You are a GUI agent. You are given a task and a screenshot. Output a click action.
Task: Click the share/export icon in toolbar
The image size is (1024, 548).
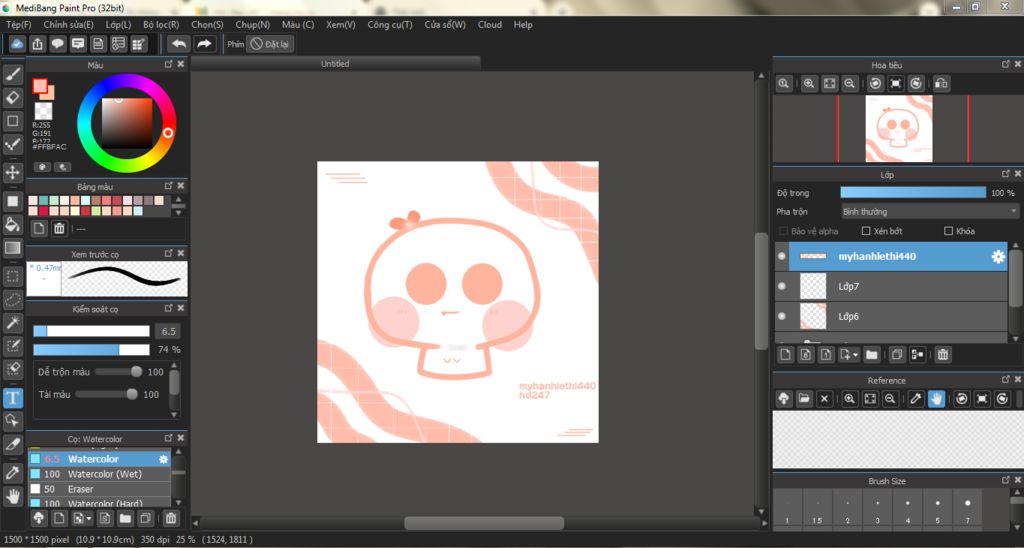pos(38,44)
